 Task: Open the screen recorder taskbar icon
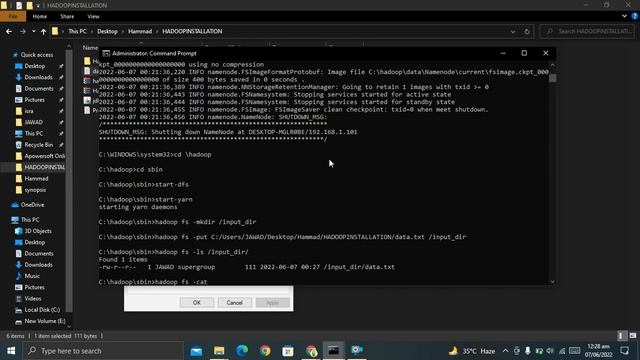(357, 350)
